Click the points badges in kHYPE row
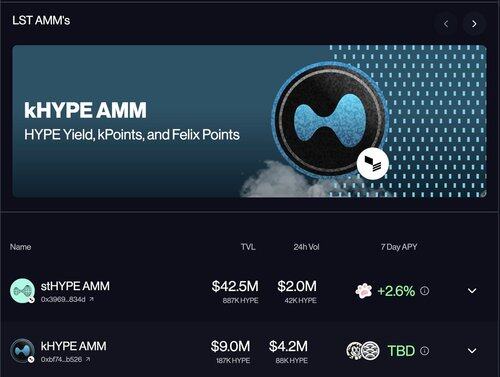 coord(363,351)
